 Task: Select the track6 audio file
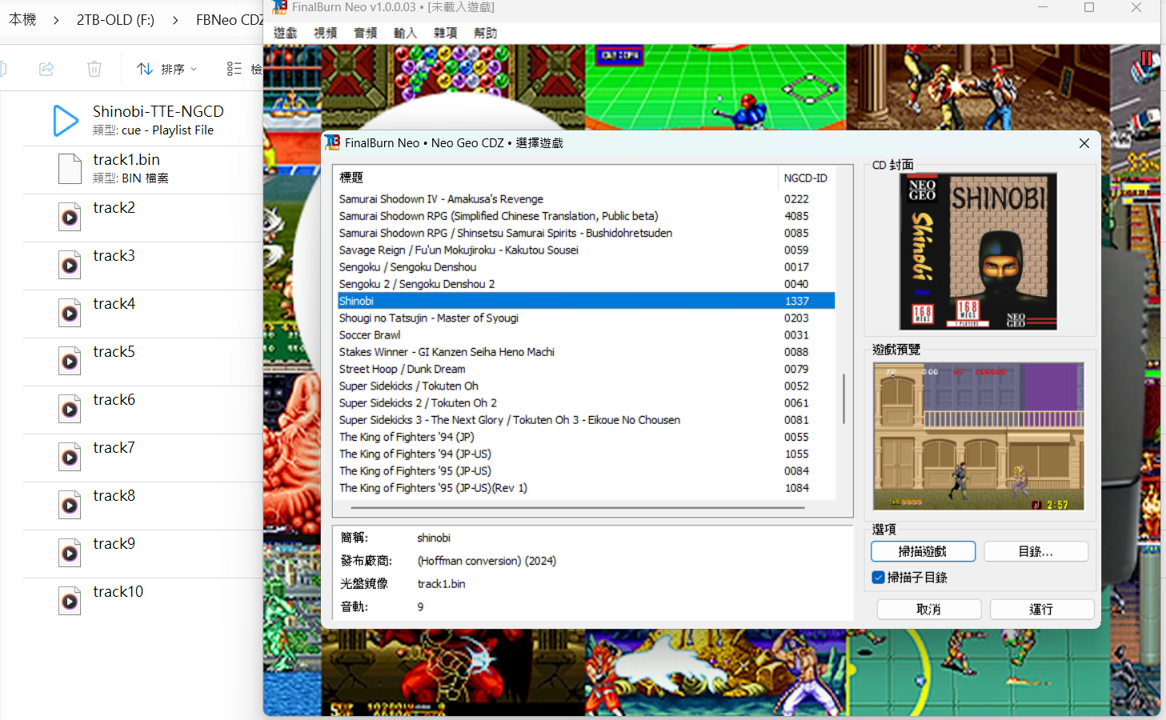click(x=143, y=408)
